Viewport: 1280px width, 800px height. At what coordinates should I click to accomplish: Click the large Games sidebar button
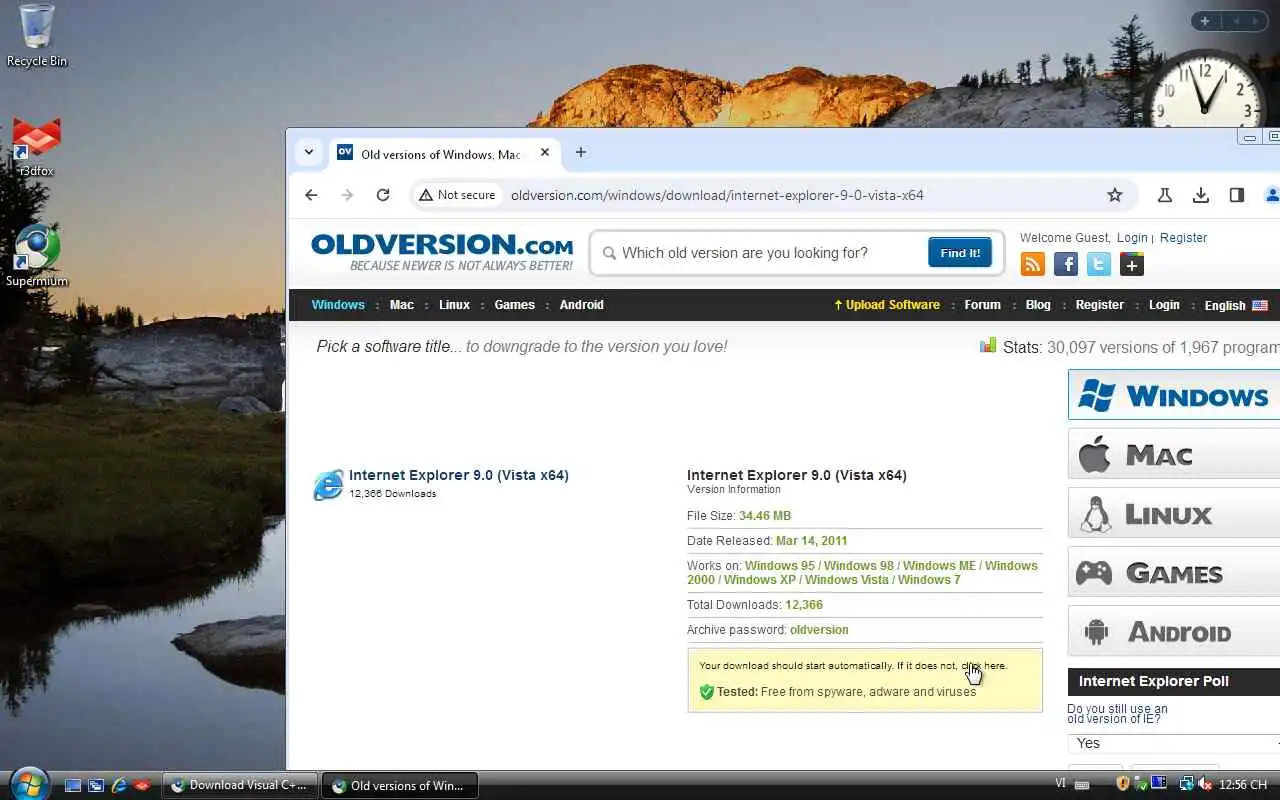click(x=1174, y=572)
